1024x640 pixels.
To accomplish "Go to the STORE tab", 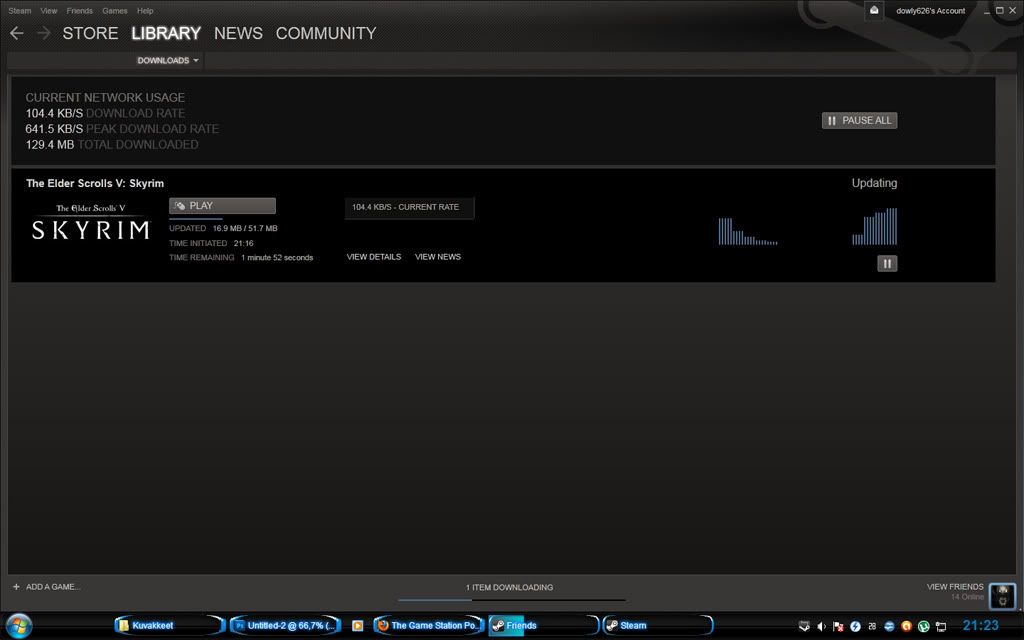I will pos(90,33).
